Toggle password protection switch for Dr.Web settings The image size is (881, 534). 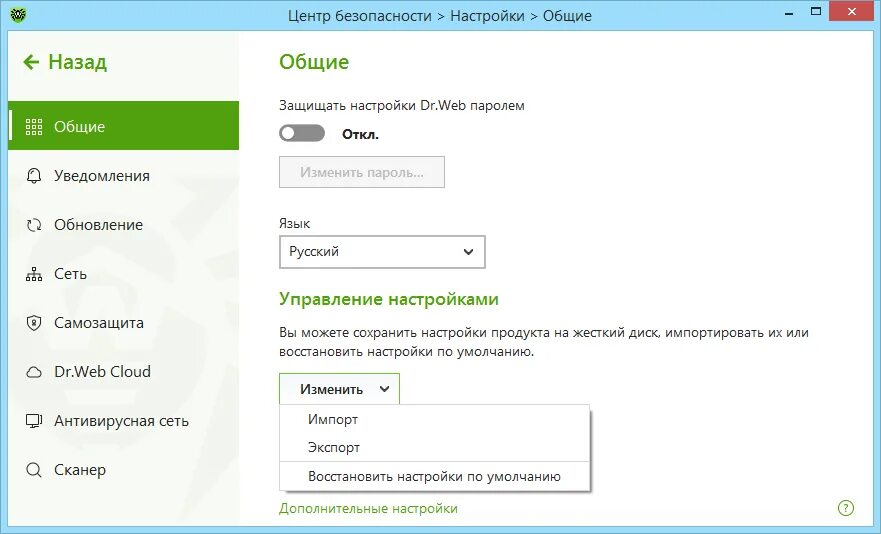tap(302, 134)
